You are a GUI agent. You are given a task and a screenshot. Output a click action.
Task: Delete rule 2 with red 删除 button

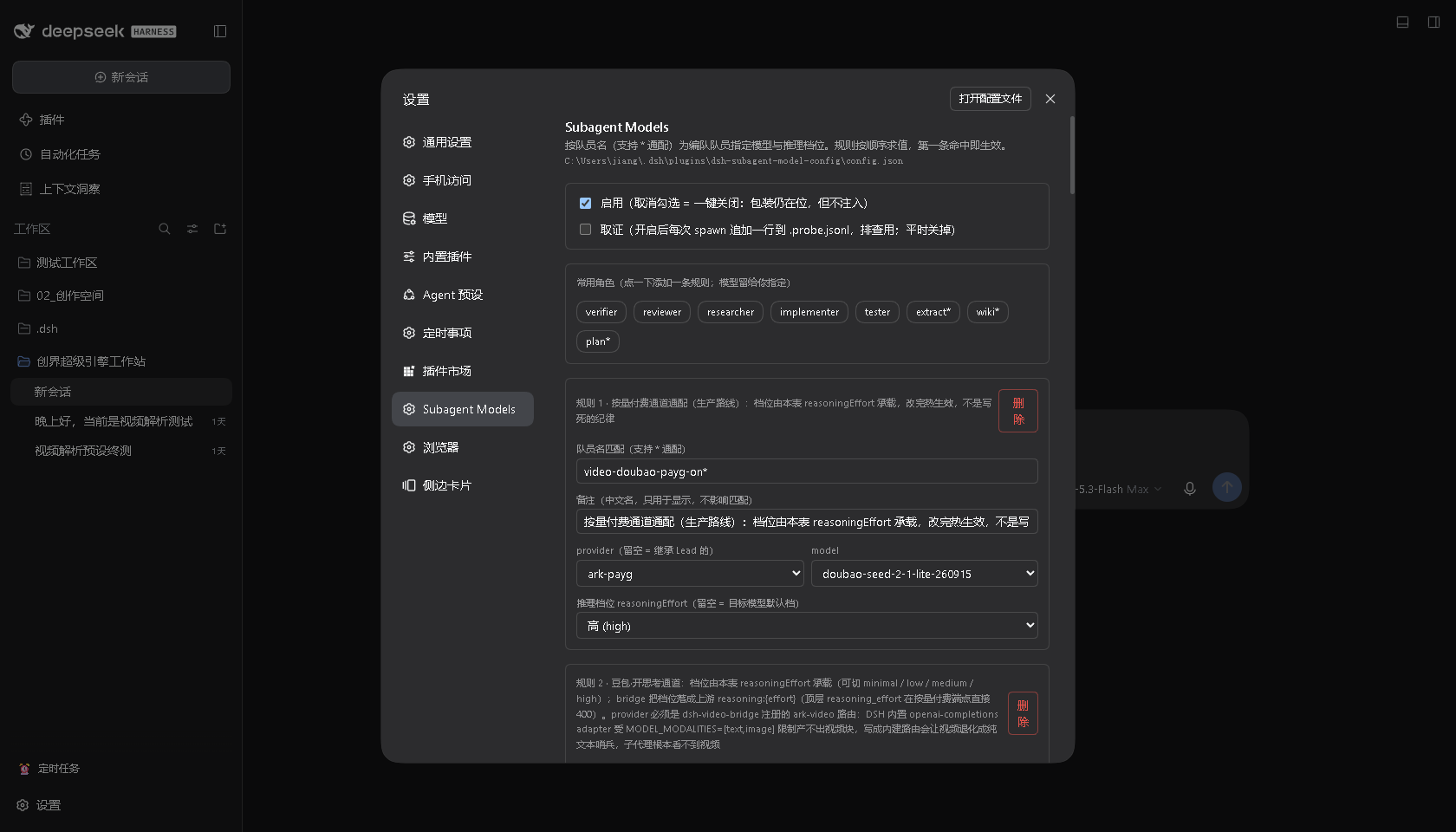[x=1023, y=713]
